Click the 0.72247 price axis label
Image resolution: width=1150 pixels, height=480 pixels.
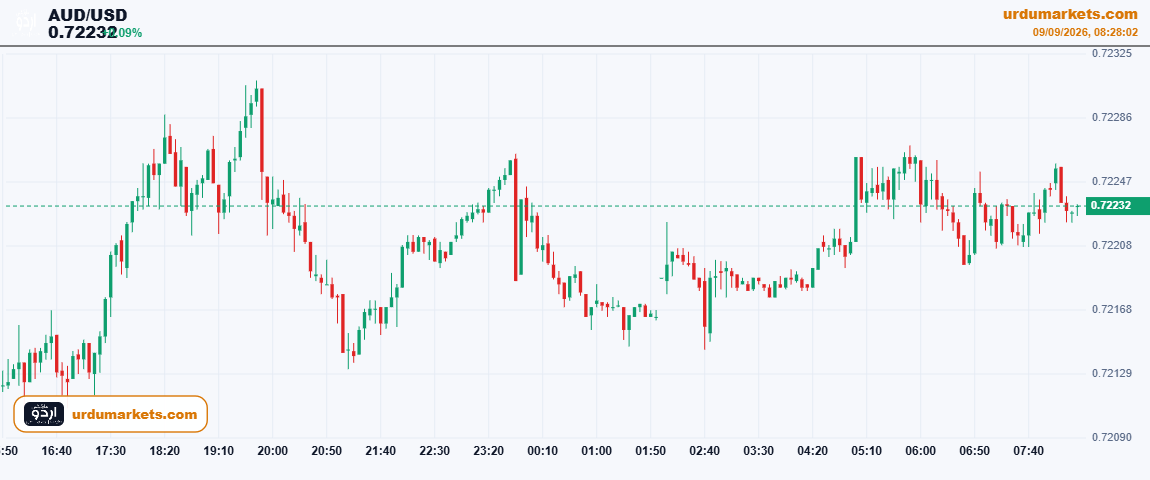point(1110,181)
